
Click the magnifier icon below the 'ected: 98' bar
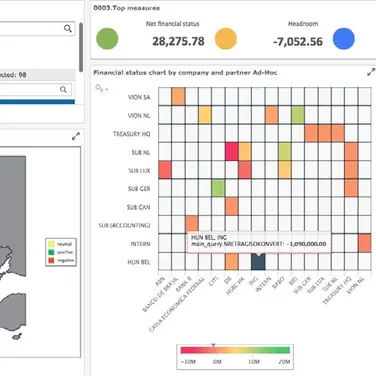(x=63, y=89)
